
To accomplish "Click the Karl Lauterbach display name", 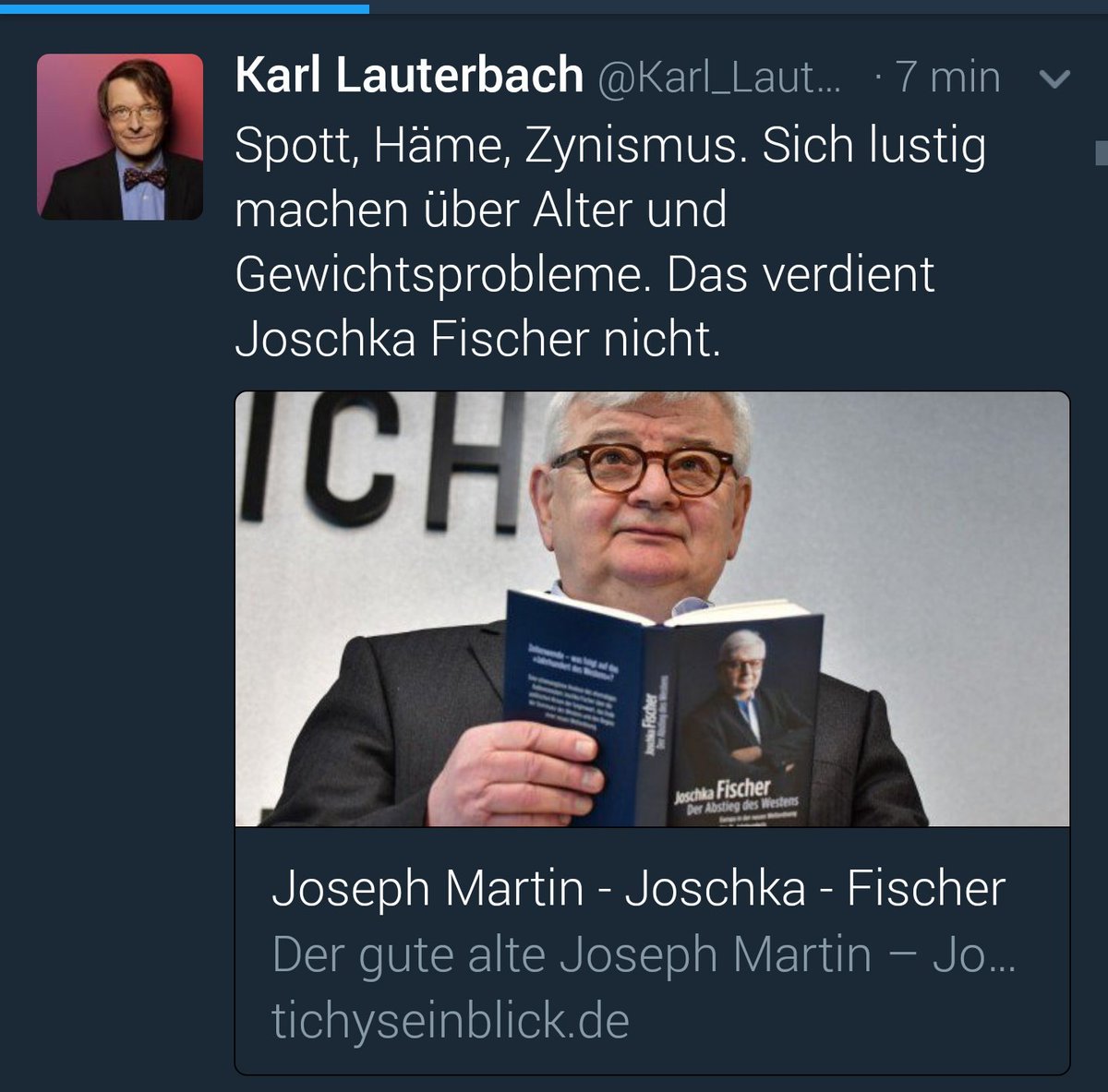I will [x=409, y=76].
